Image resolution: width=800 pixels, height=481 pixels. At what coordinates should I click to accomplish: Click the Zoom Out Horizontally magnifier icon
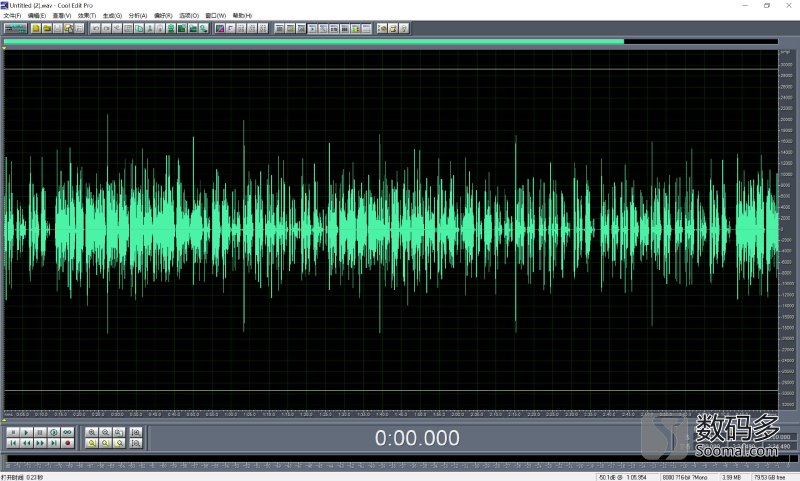coord(105,431)
